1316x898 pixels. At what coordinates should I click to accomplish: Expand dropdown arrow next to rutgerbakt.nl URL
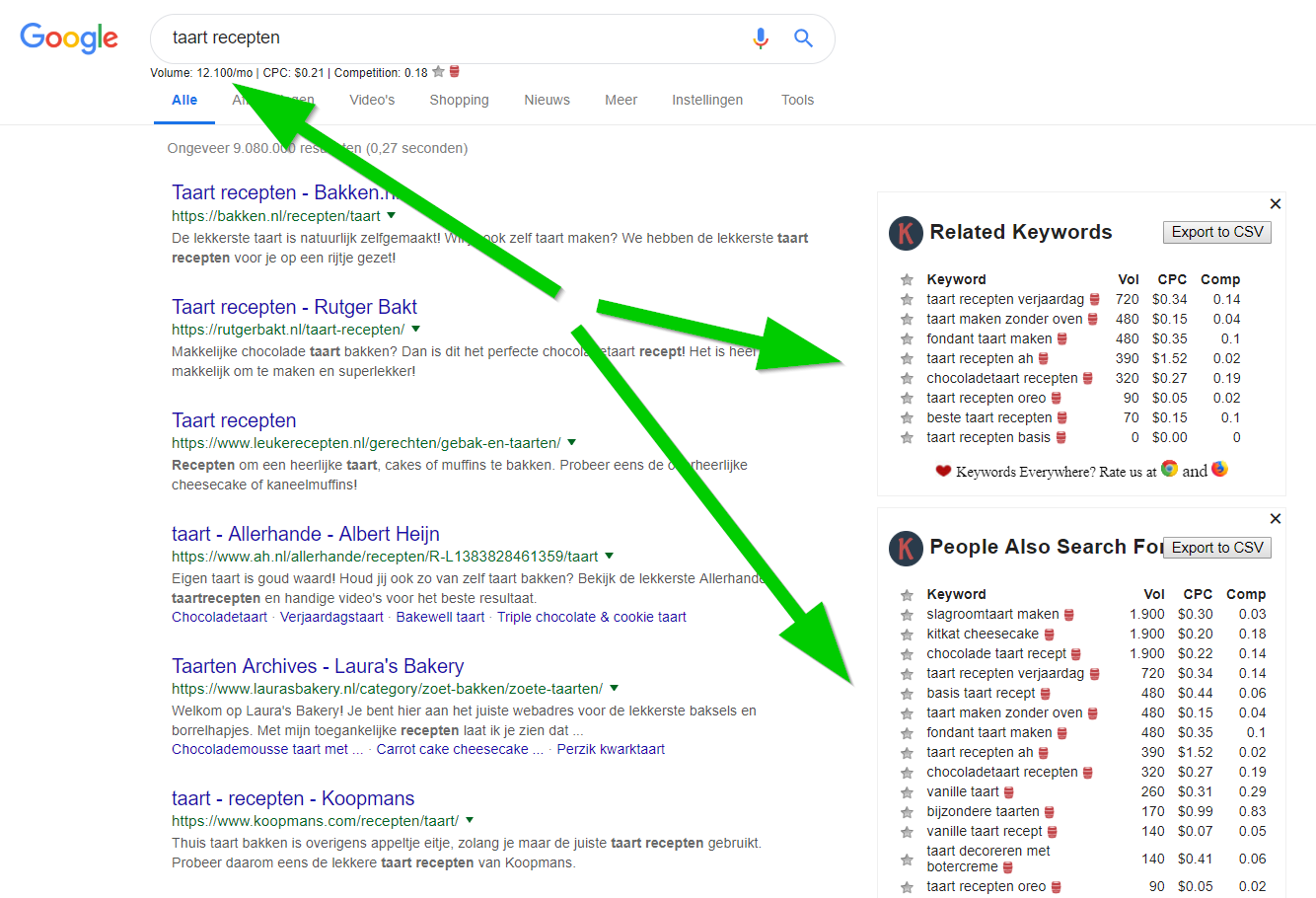pos(415,329)
